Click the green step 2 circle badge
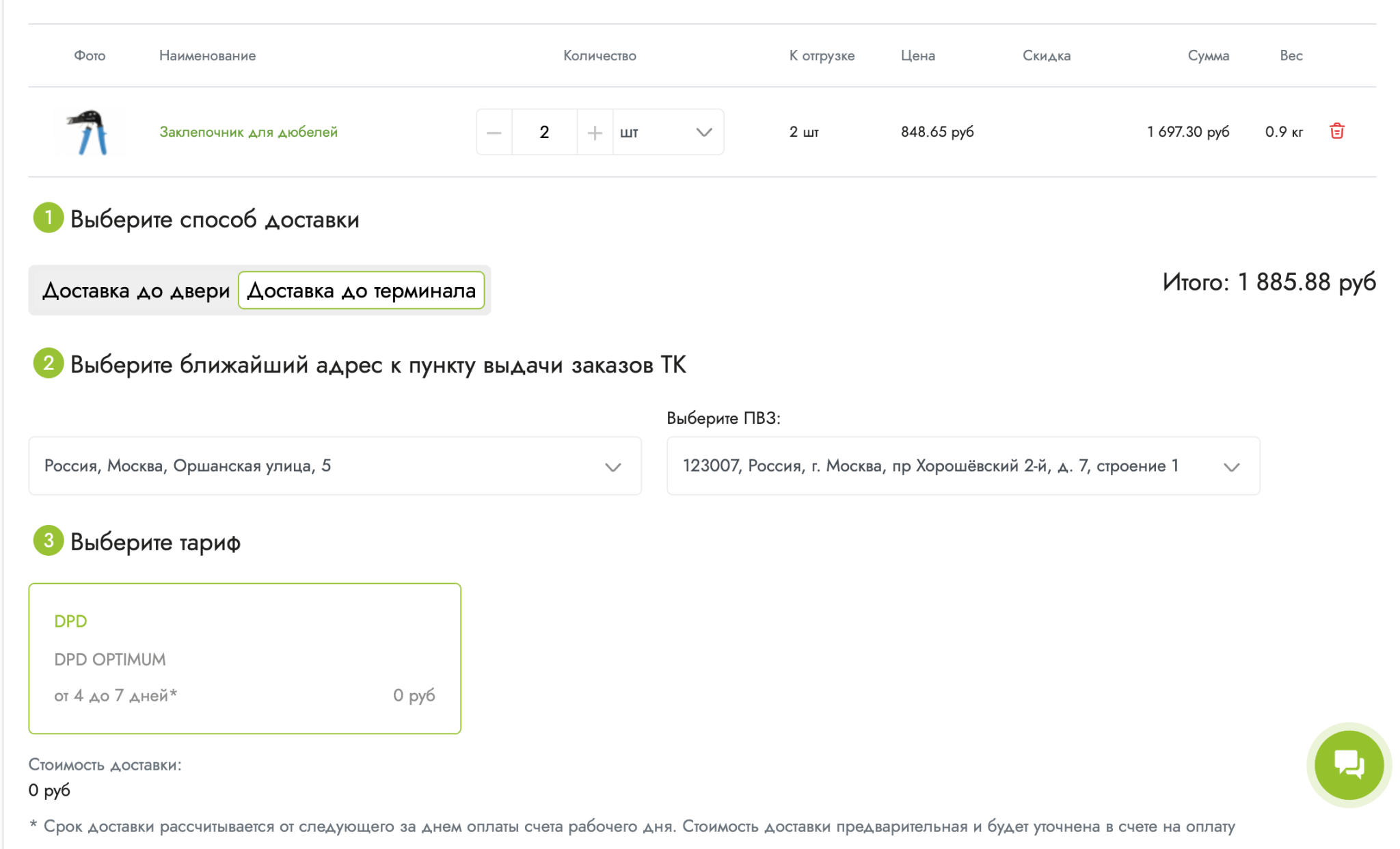This screenshot has width=1400, height=849. point(49,363)
